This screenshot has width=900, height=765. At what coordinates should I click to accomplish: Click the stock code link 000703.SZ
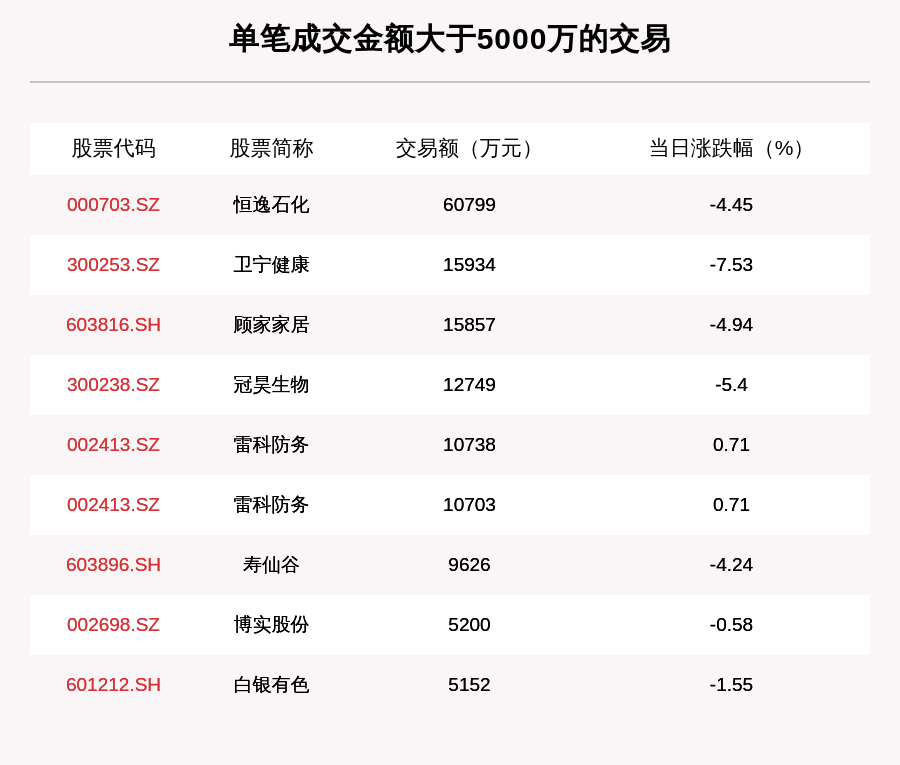(113, 205)
